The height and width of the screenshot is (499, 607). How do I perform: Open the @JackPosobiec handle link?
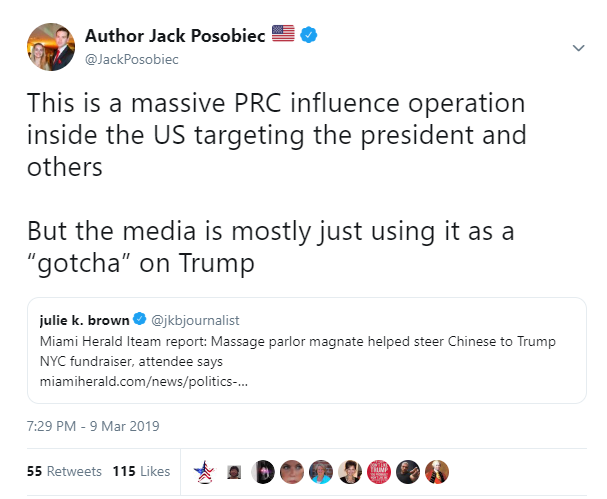(132, 60)
